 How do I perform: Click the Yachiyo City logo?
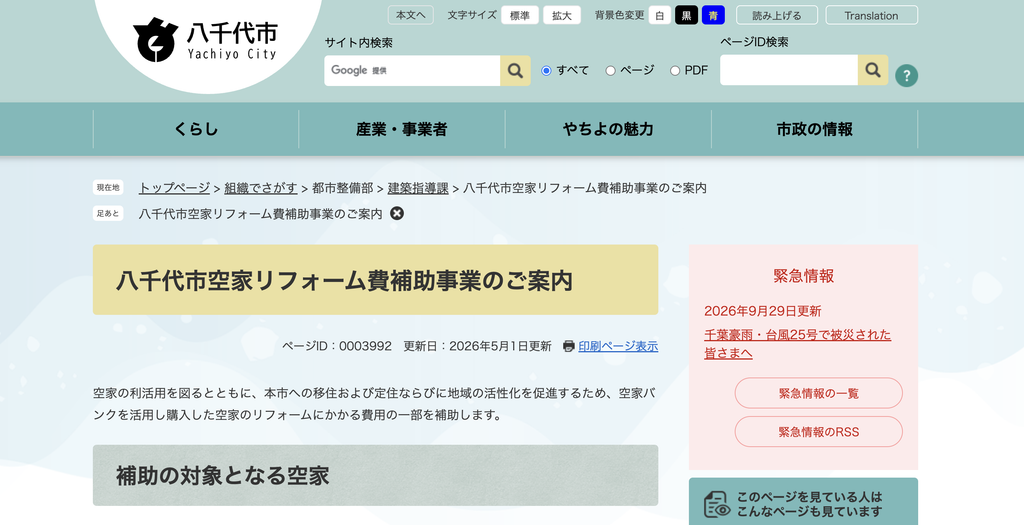(205, 39)
